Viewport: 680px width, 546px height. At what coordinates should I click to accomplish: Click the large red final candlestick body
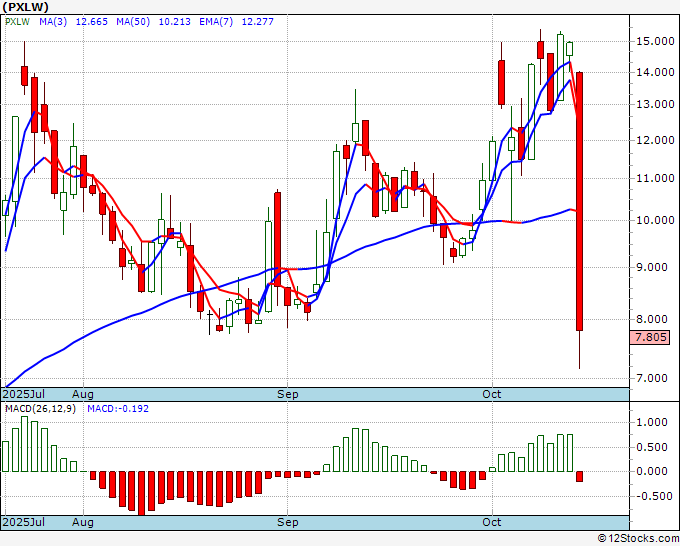click(579, 202)
